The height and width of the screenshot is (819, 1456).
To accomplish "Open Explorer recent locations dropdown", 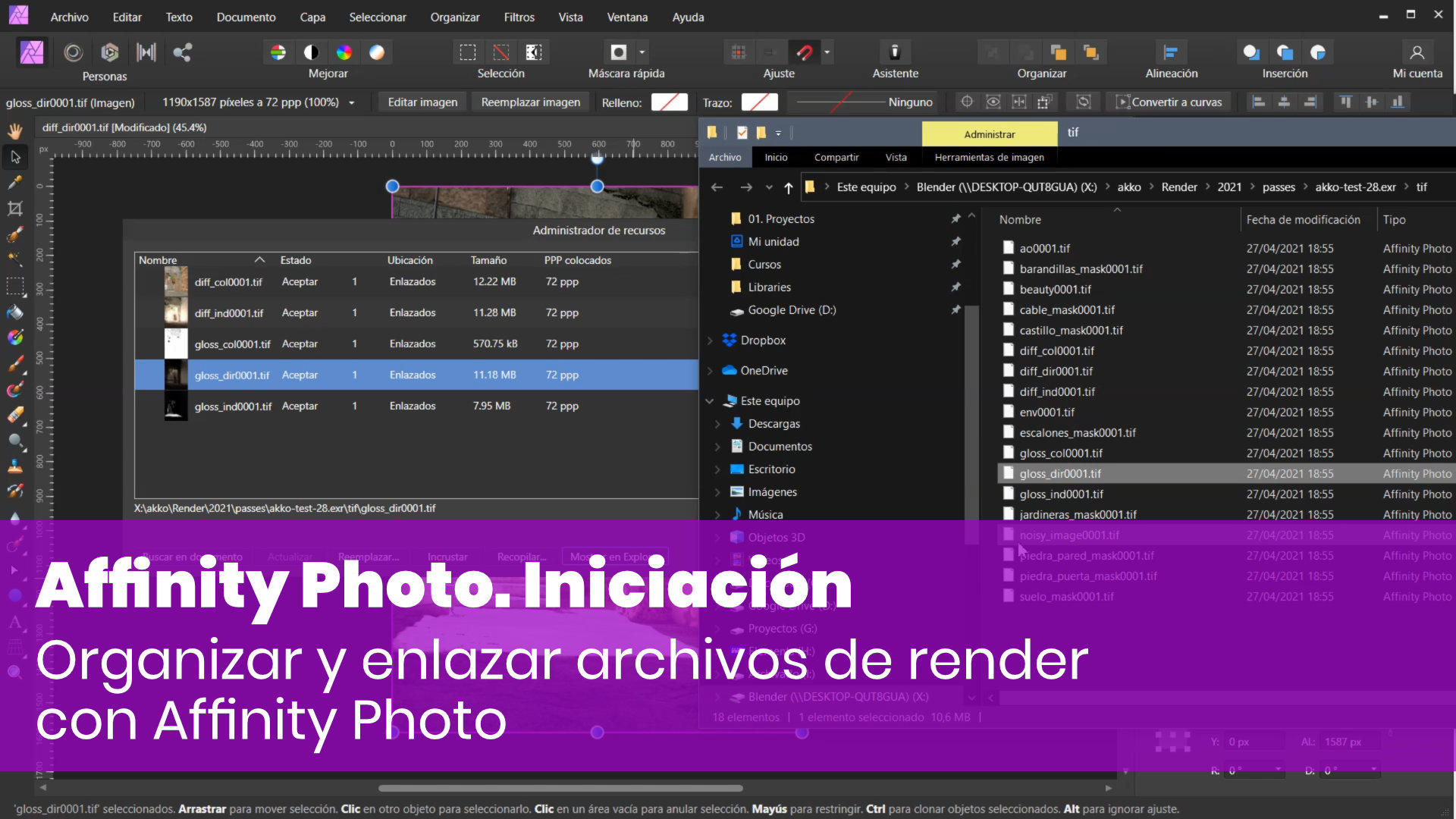I will click(769, 187).
